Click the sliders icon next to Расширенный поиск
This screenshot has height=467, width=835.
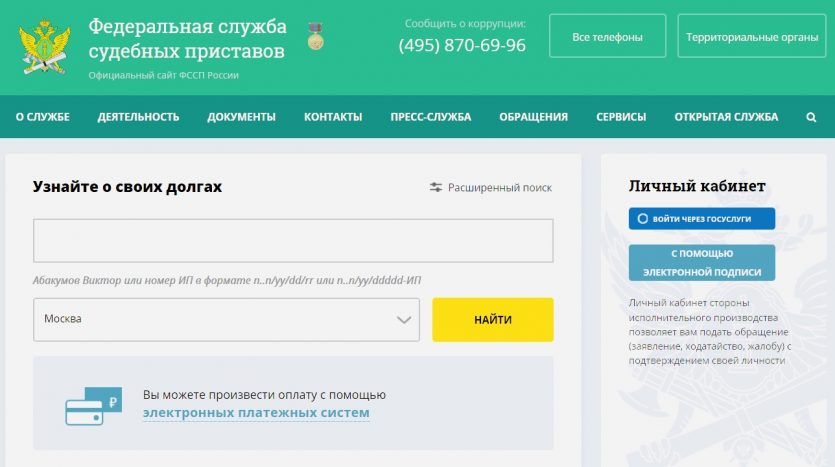tap(436, 187)
